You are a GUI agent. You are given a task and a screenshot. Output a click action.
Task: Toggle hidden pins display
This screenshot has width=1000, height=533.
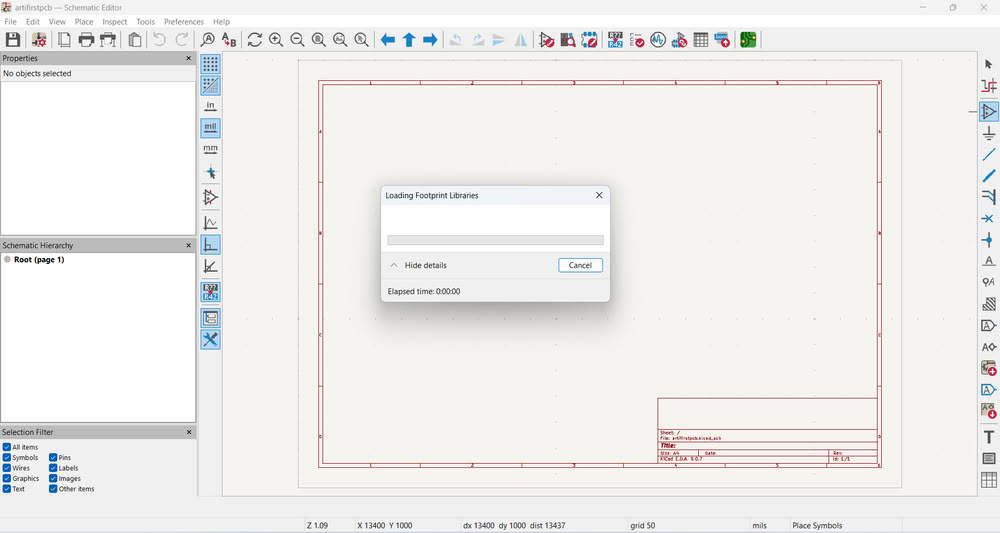[210, 197]
